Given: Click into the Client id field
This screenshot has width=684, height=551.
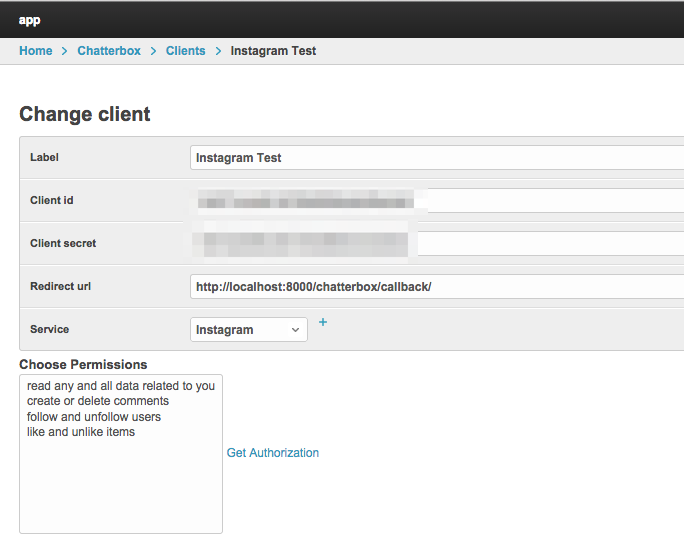Looking at the screenshot, I should coord(436,201).
